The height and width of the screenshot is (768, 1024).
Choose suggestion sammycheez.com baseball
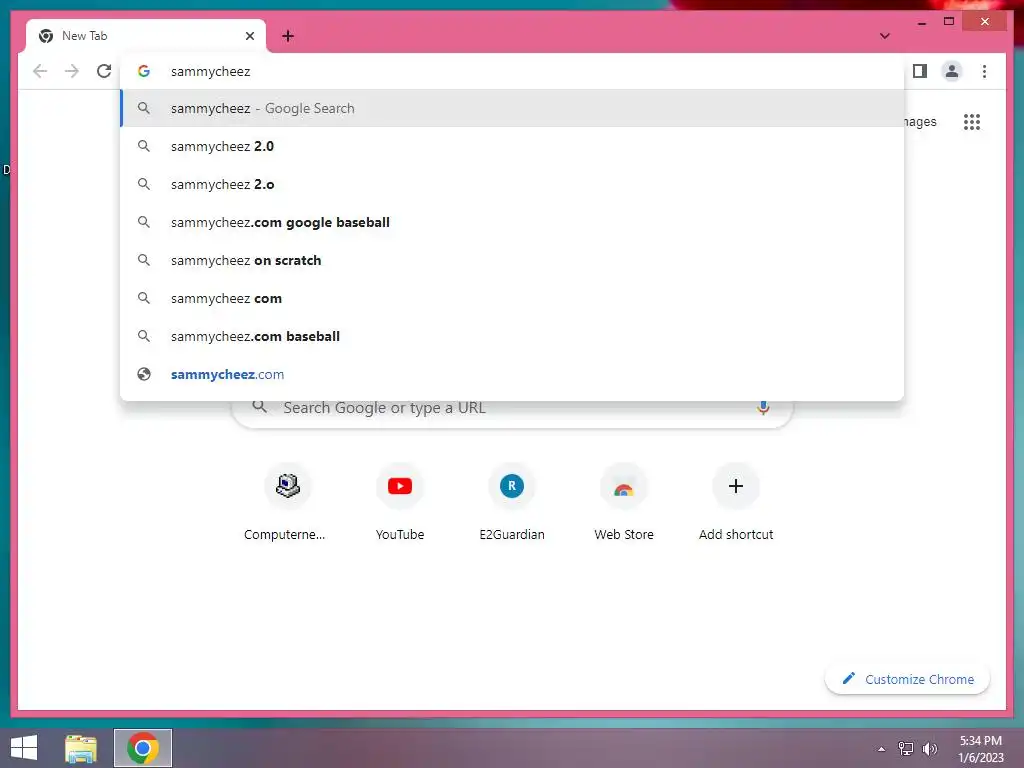512,336
